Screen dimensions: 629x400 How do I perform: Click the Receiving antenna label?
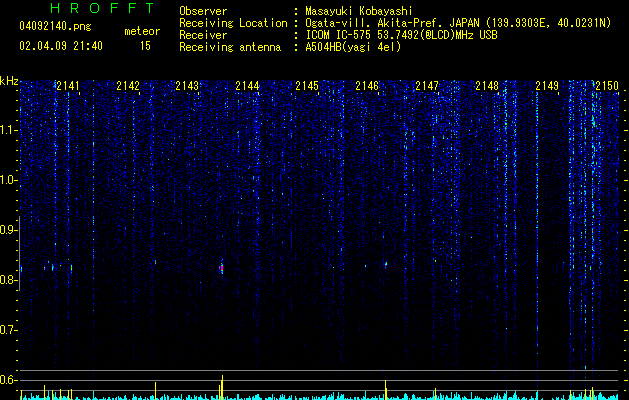pos(230,47)
